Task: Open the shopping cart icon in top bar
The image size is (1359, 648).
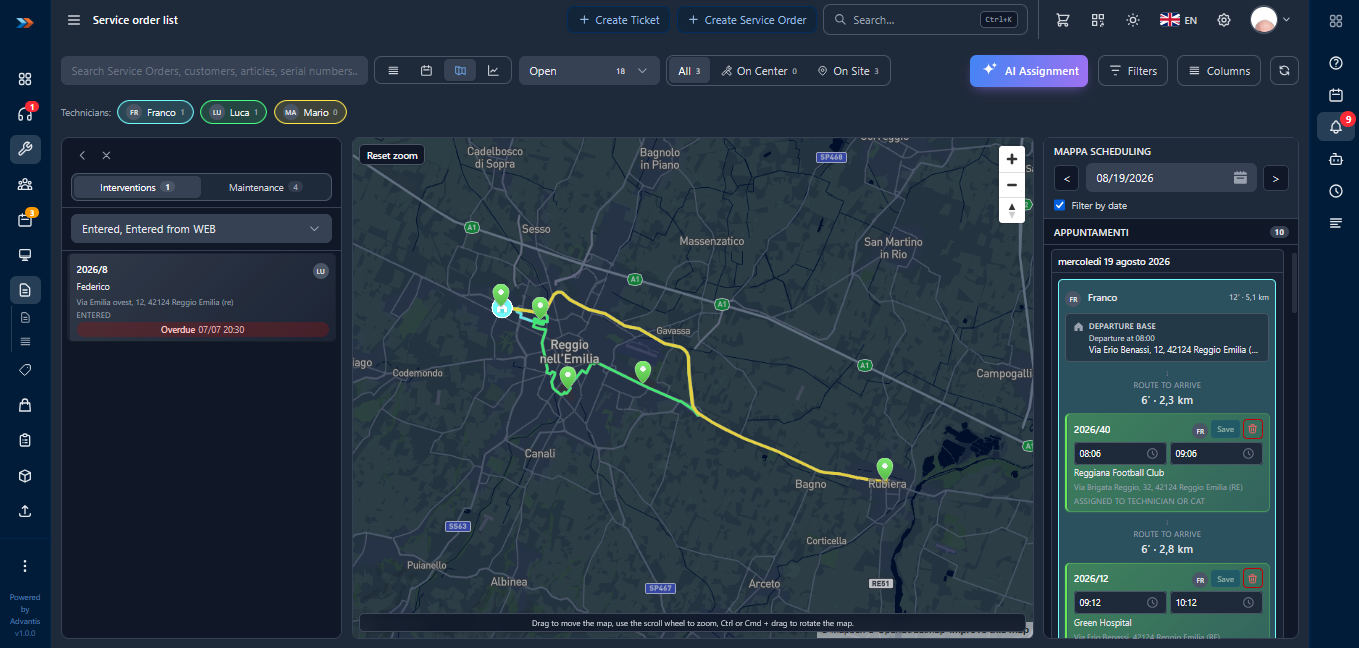Action: pyautogui.click(x=1062, y=20)
